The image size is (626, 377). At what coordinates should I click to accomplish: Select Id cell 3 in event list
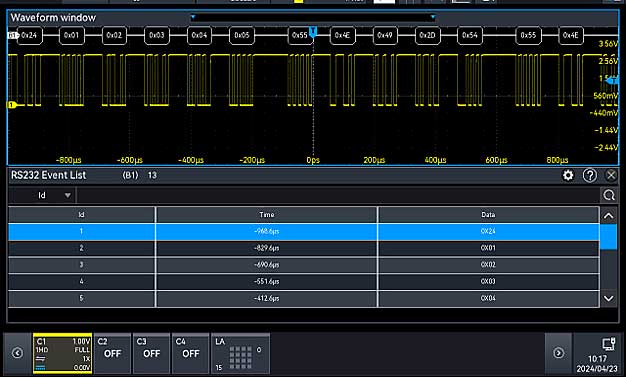(81, 265)
